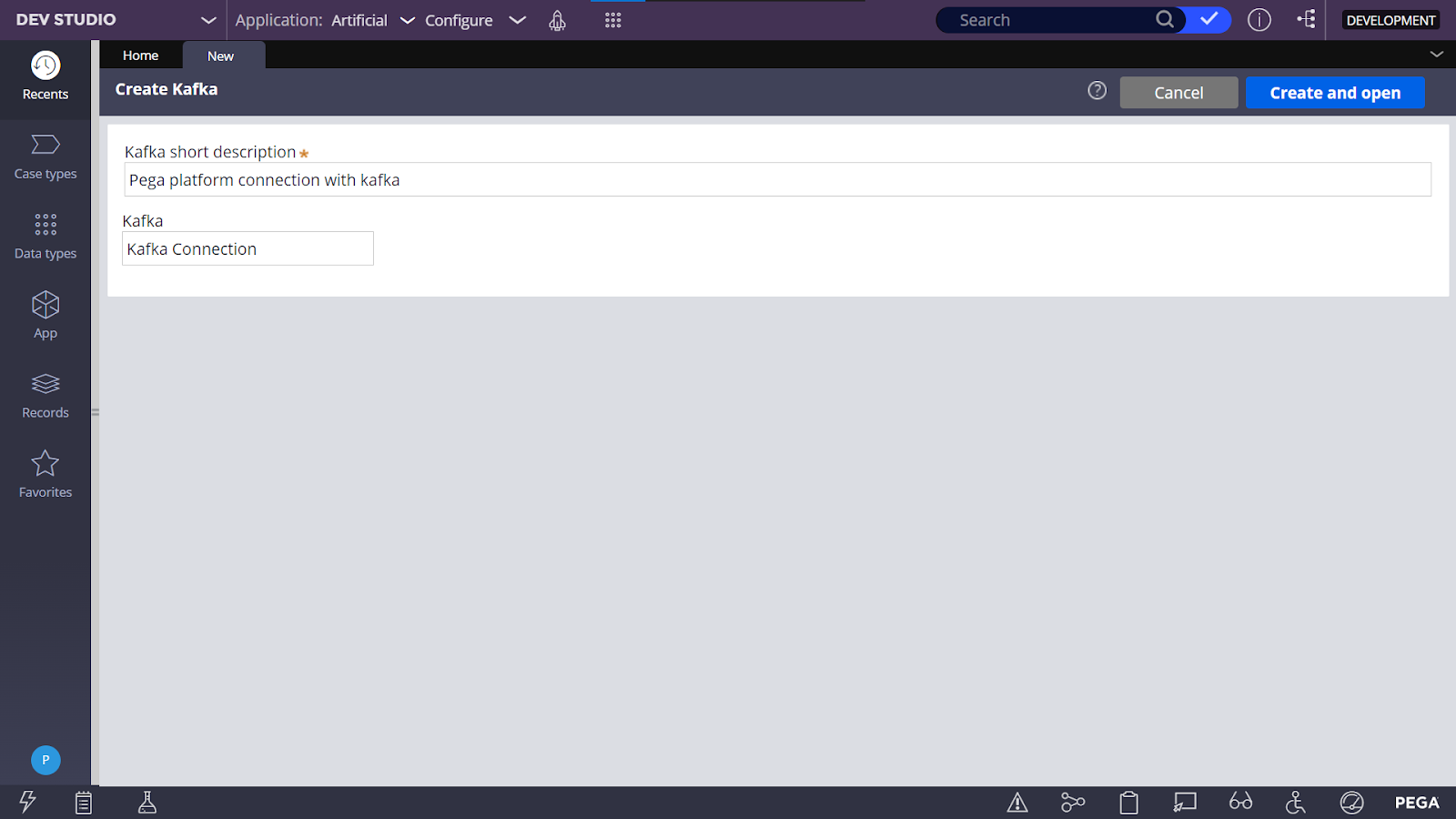Expand the Dev Studio switcher dropdown
This screenshot has height=819, width=1456.
tap(208, 20)
